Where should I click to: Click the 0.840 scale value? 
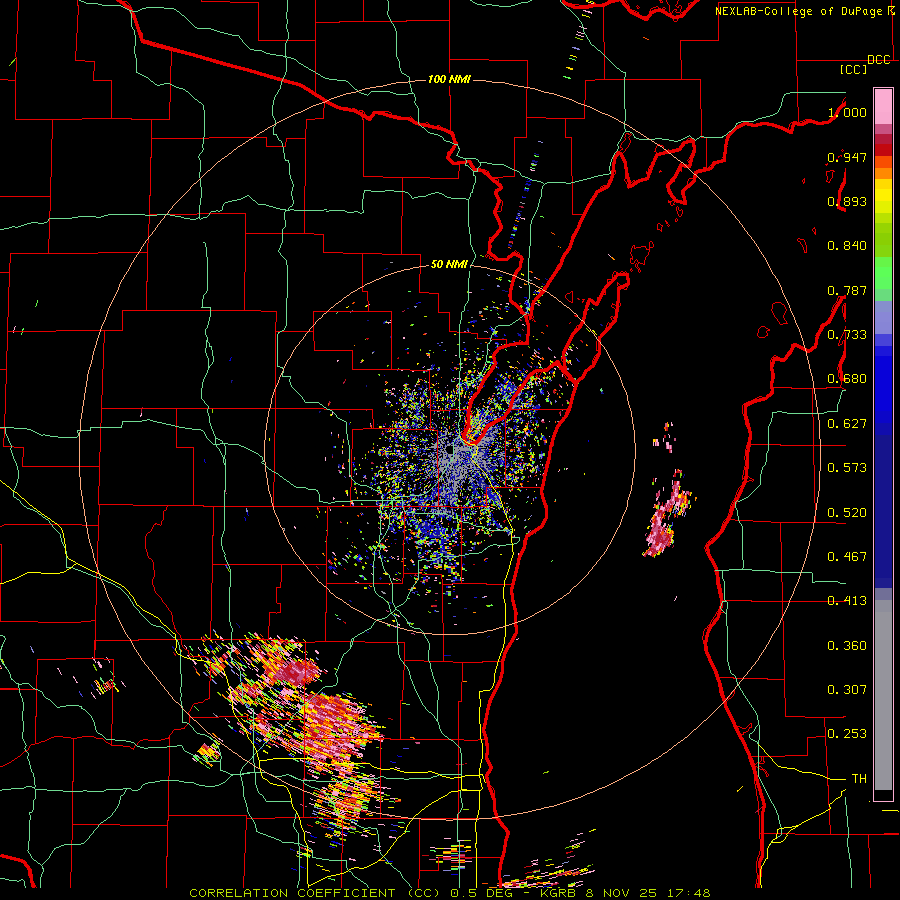847,246
